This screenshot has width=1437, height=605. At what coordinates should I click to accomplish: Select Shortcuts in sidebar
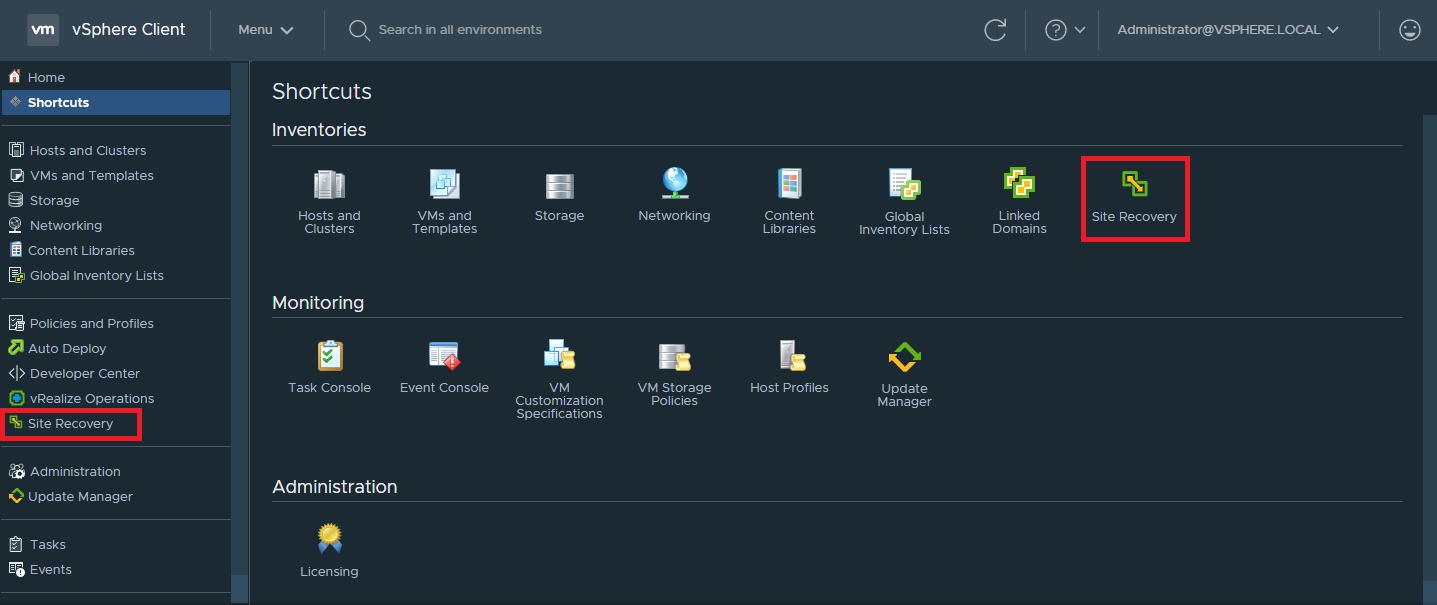(115, 102)
